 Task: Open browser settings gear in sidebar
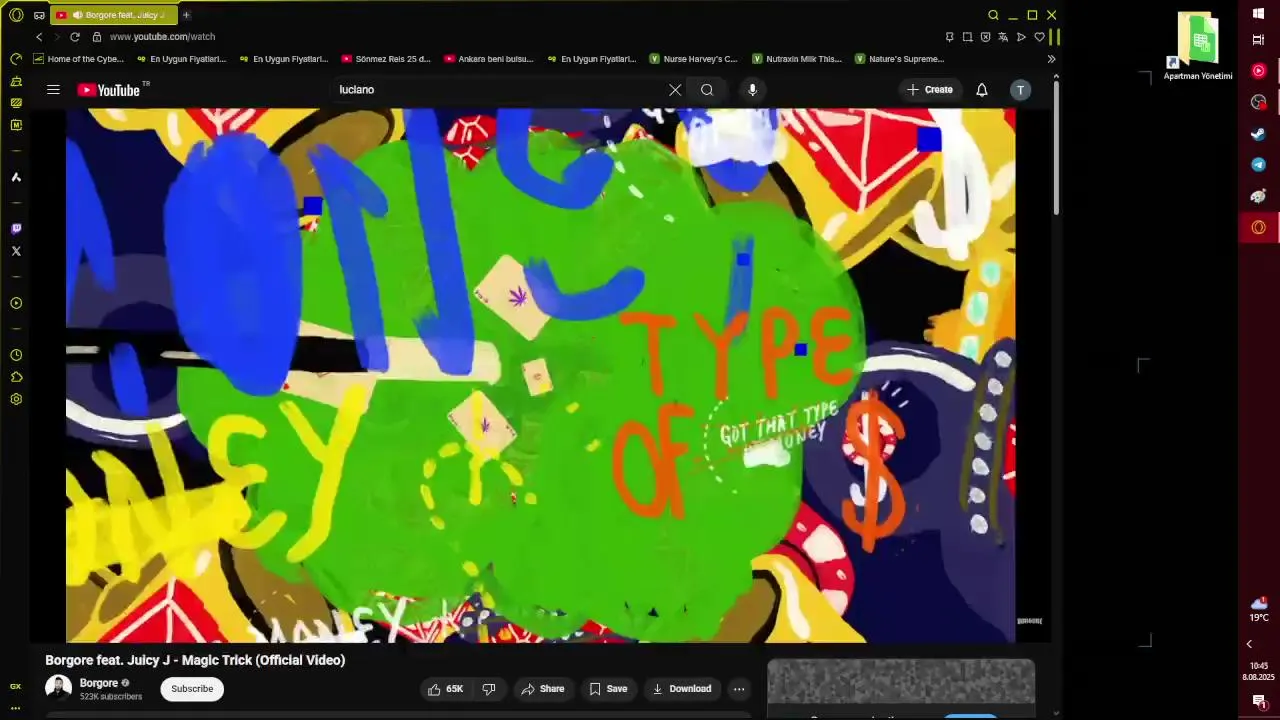tap(16, 399)
